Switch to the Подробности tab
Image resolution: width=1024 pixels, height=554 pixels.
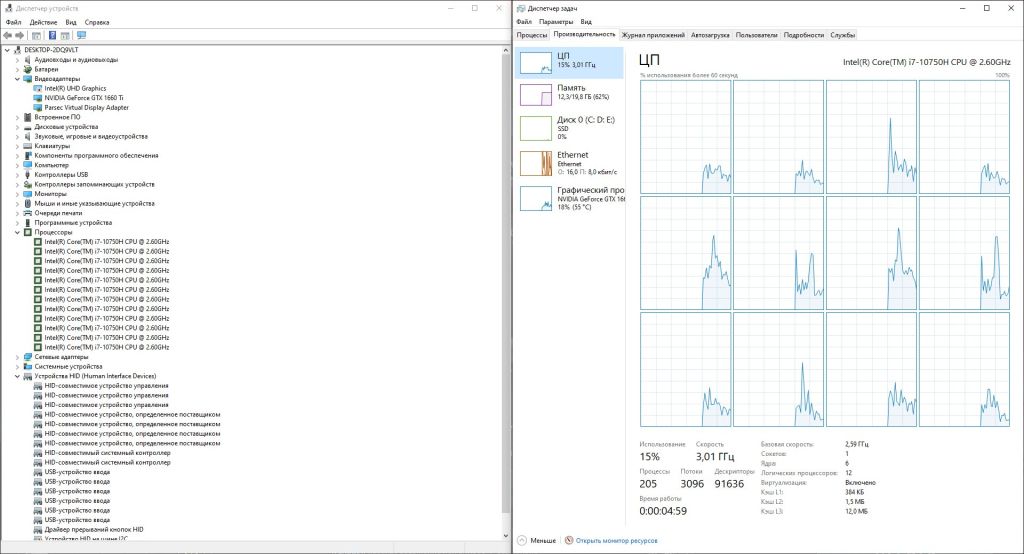pyautogui.click(x=803, y=35)
